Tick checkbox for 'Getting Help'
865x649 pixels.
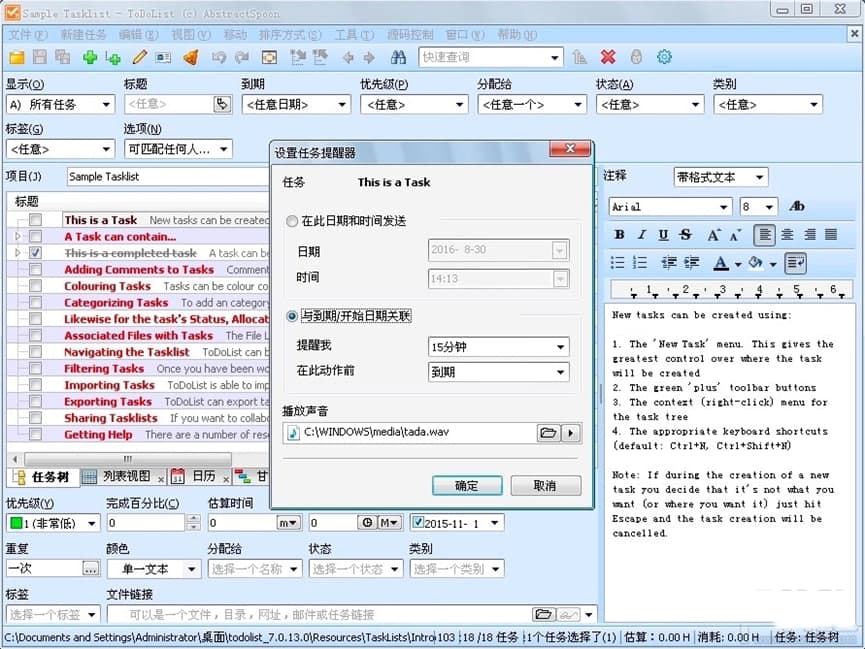pyautogui.click(x=35, y=434)
